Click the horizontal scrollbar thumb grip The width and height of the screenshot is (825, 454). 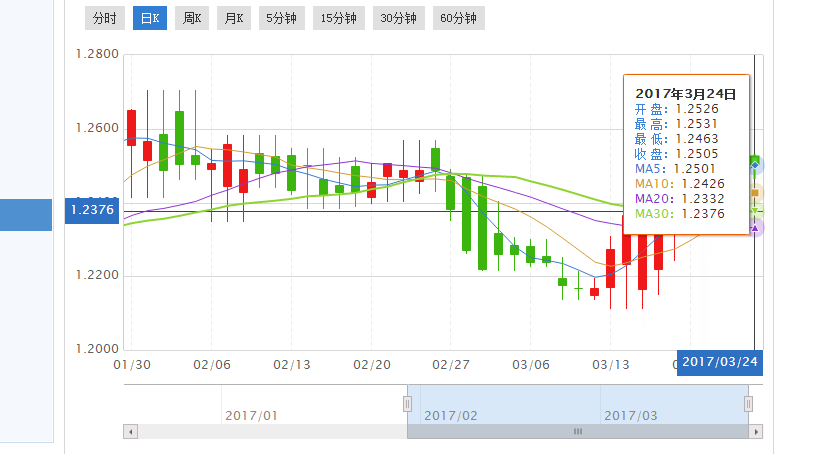(x=577, y=431)
